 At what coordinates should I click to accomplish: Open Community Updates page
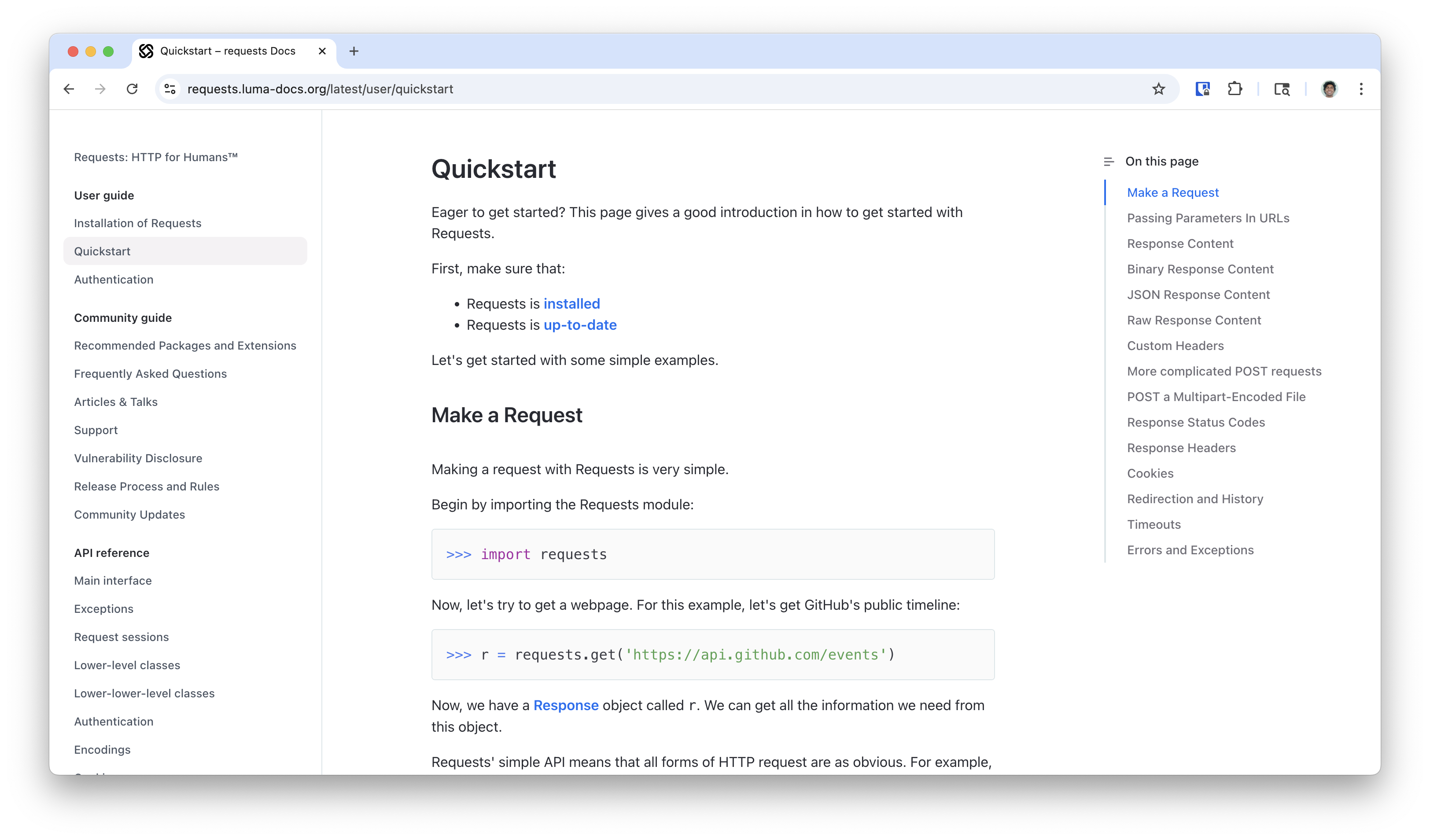click(x=129, y=515)
